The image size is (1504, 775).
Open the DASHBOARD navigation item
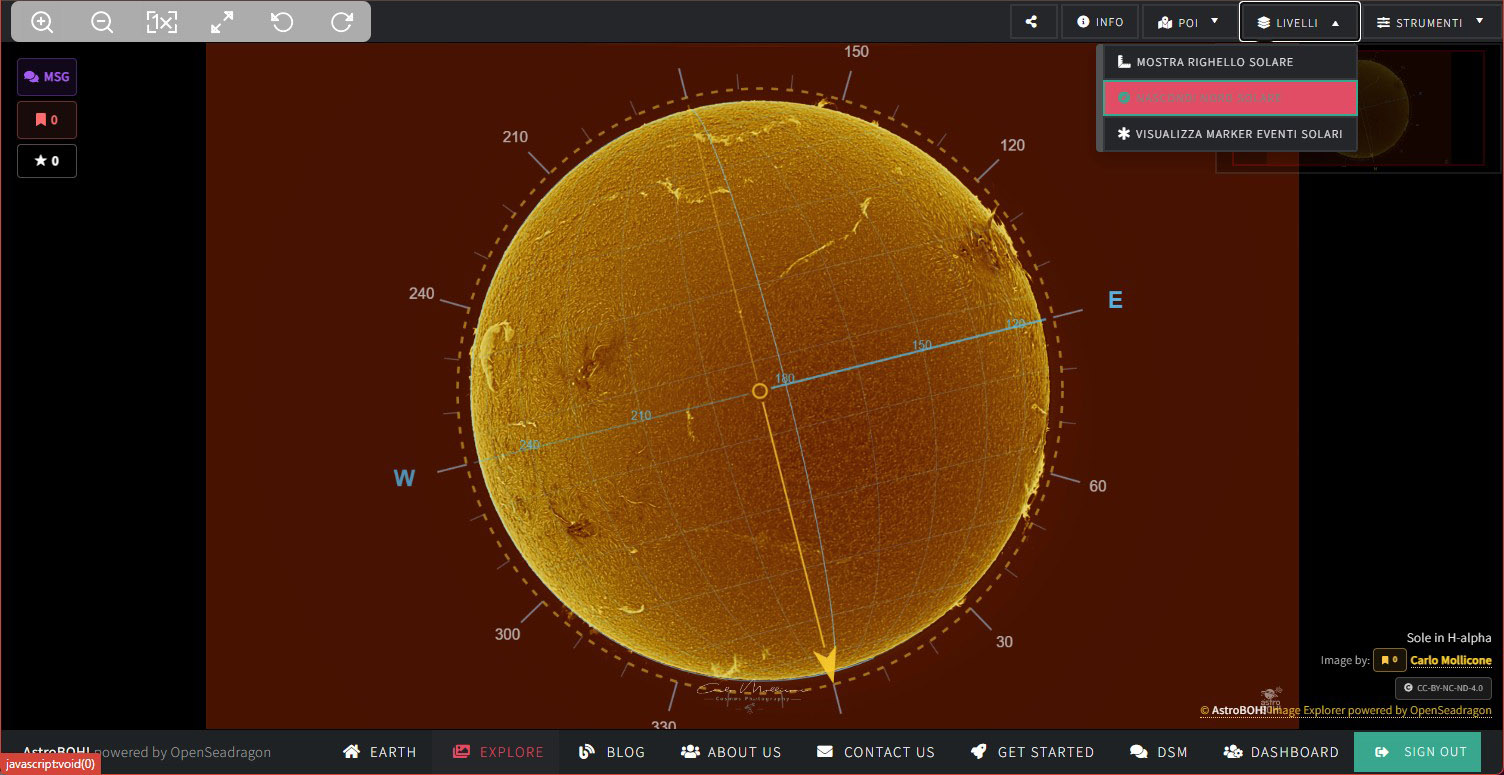tap(1280, 752)
